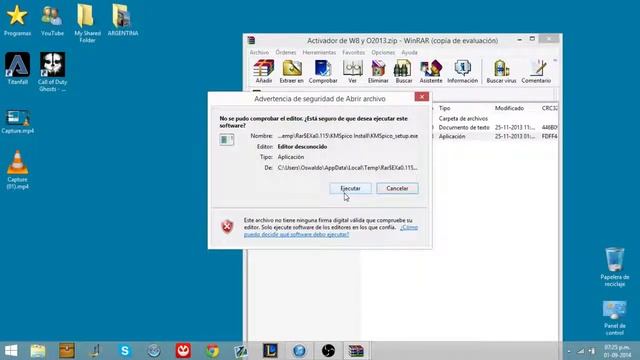Open Google Chrome from the taskbar
640x360 pixels.
(212, 351)
